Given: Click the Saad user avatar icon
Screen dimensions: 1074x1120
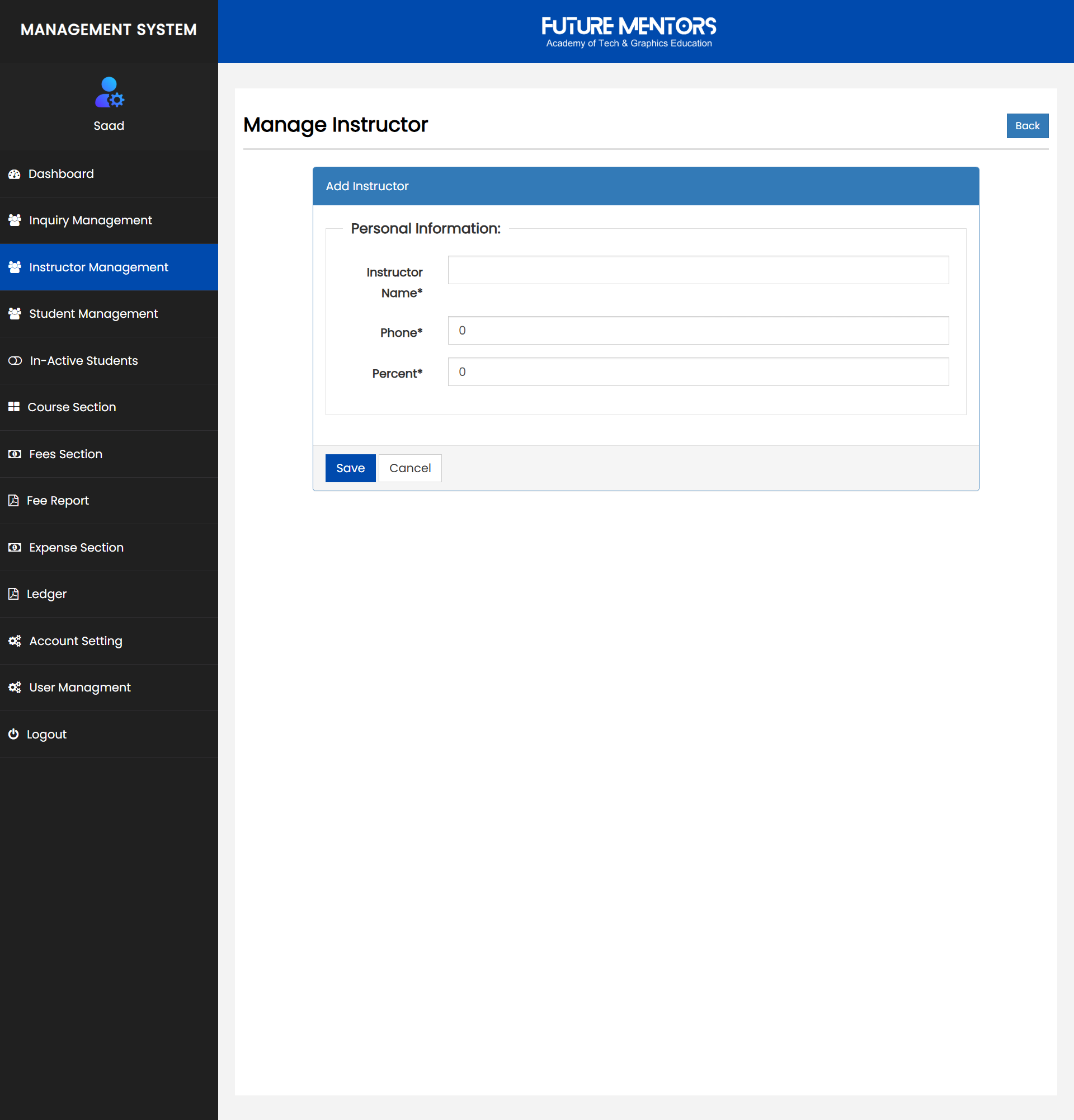Looking at the screenshot, I should click(x=109, y=92).
